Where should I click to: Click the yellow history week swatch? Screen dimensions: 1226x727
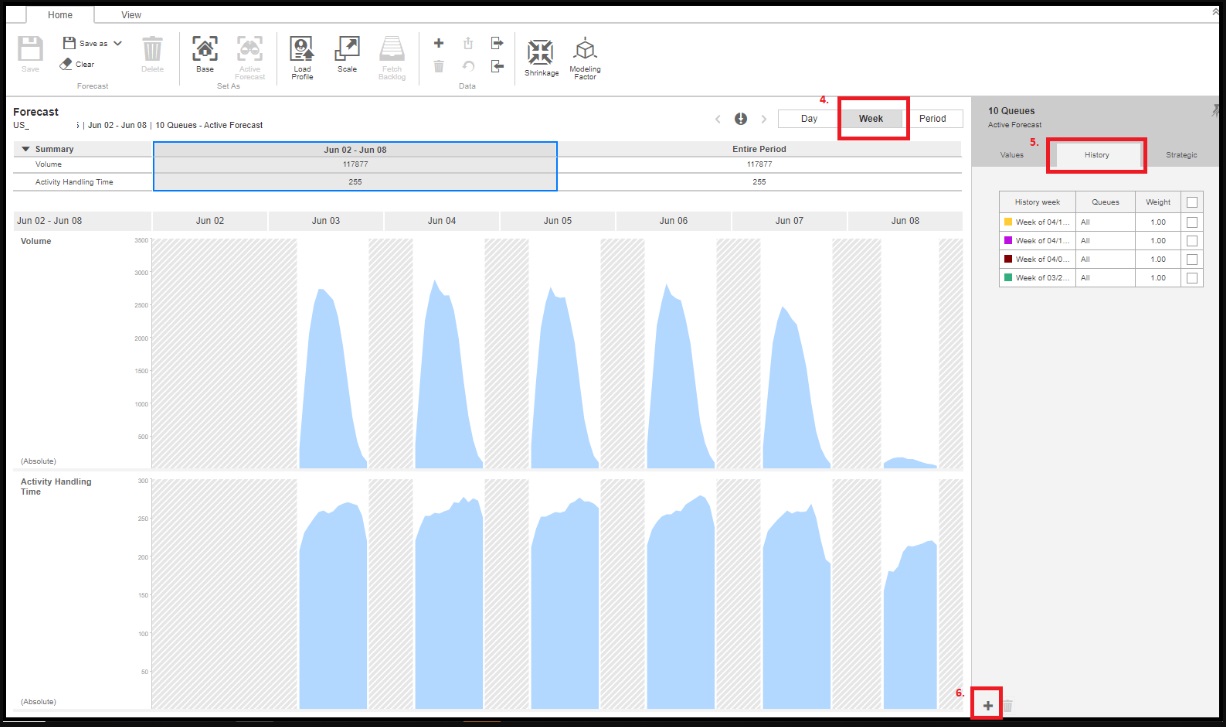pos(1008,222)
